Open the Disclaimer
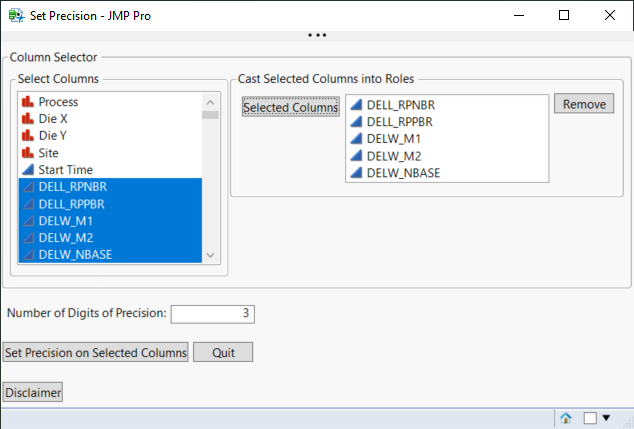 coord(33,393)
